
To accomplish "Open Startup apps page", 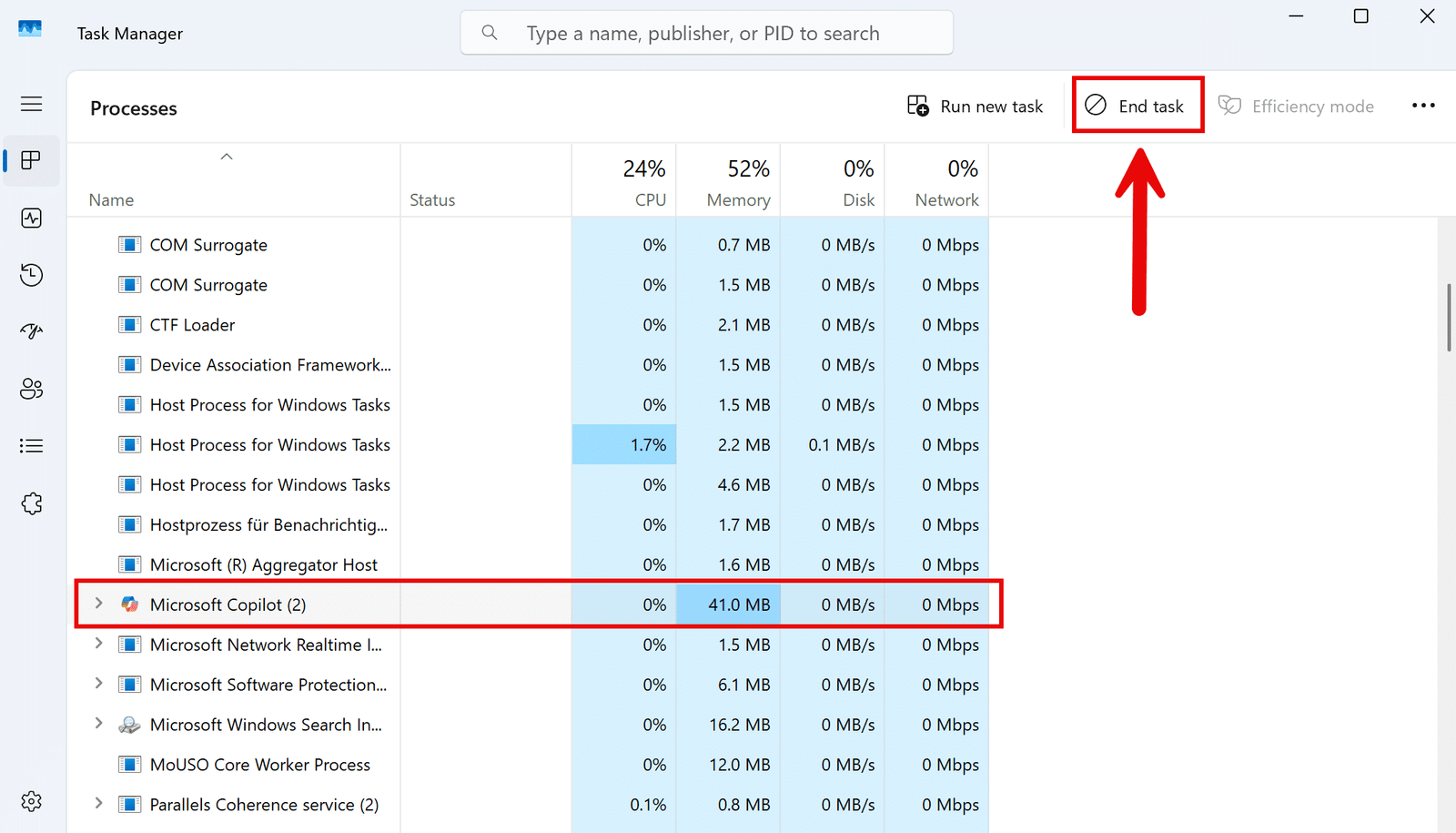I will coord(31,330).
